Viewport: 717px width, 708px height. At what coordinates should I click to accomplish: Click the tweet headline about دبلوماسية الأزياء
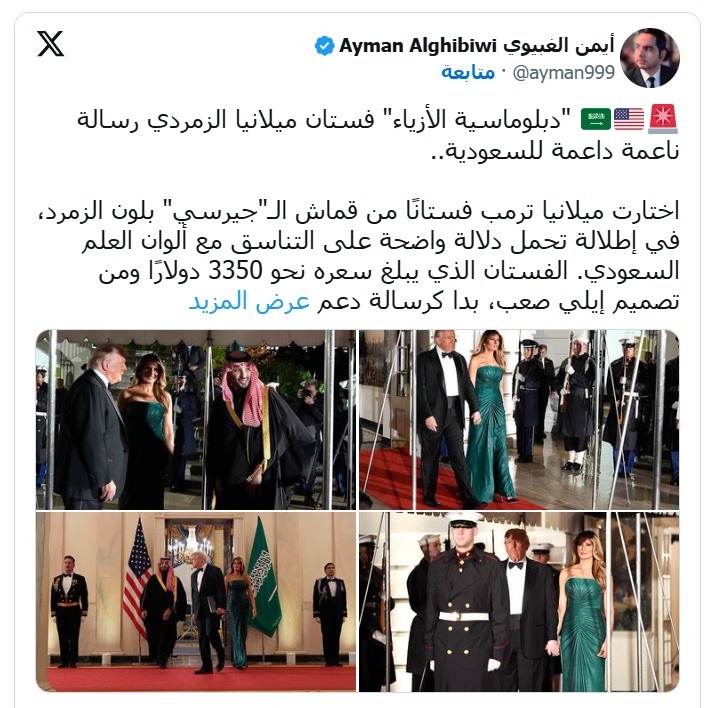(x=378, y=135)
